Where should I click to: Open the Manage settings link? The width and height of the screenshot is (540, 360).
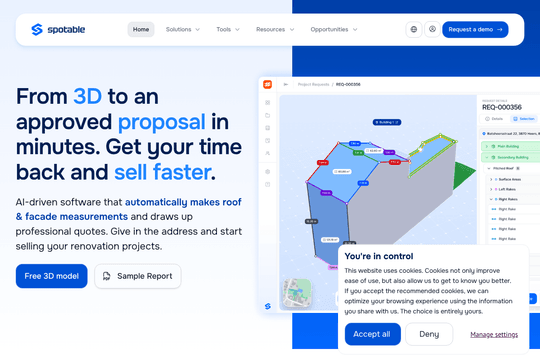494,335
